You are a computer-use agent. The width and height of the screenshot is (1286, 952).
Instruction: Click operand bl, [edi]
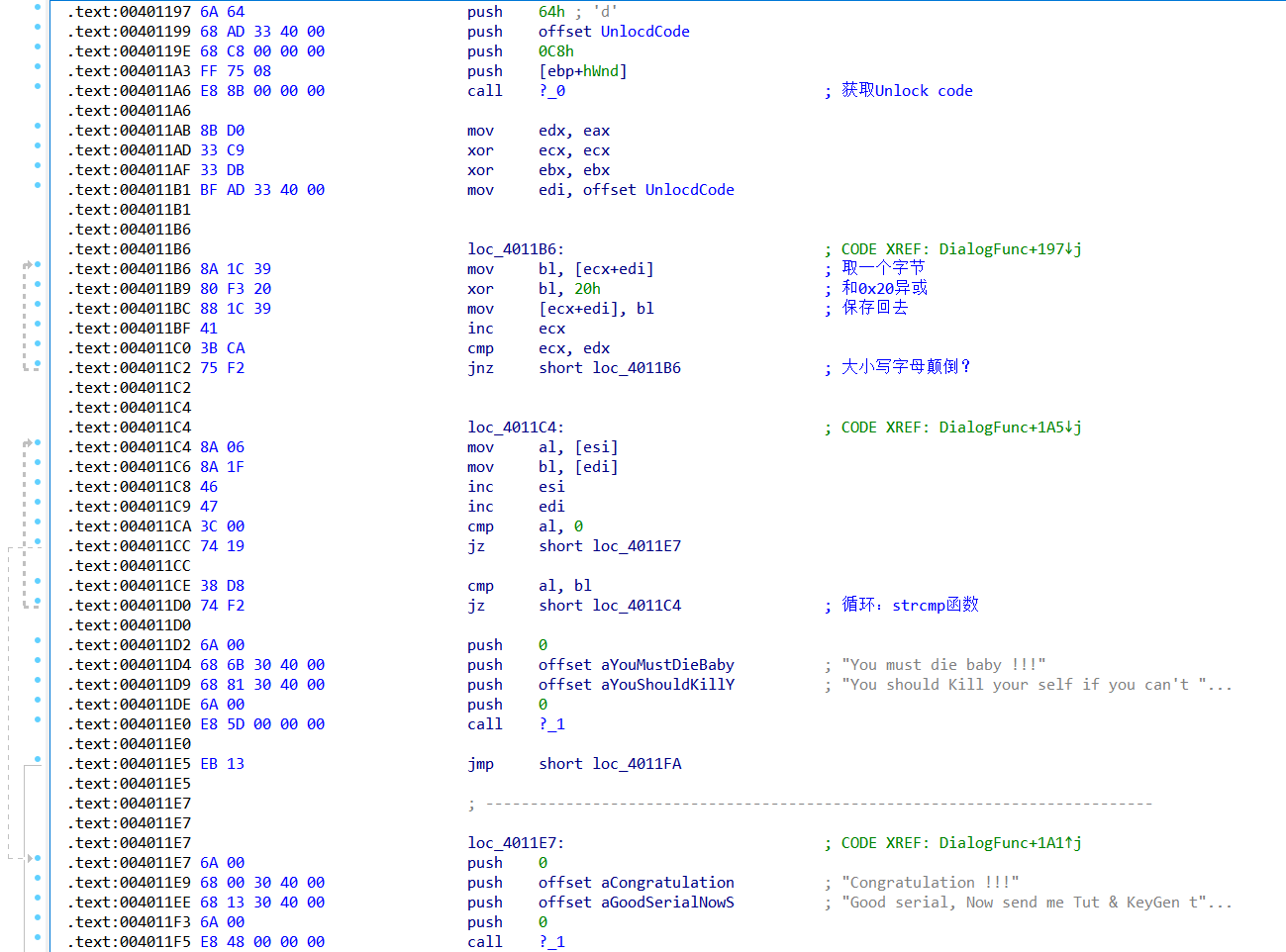pos(578,467)
